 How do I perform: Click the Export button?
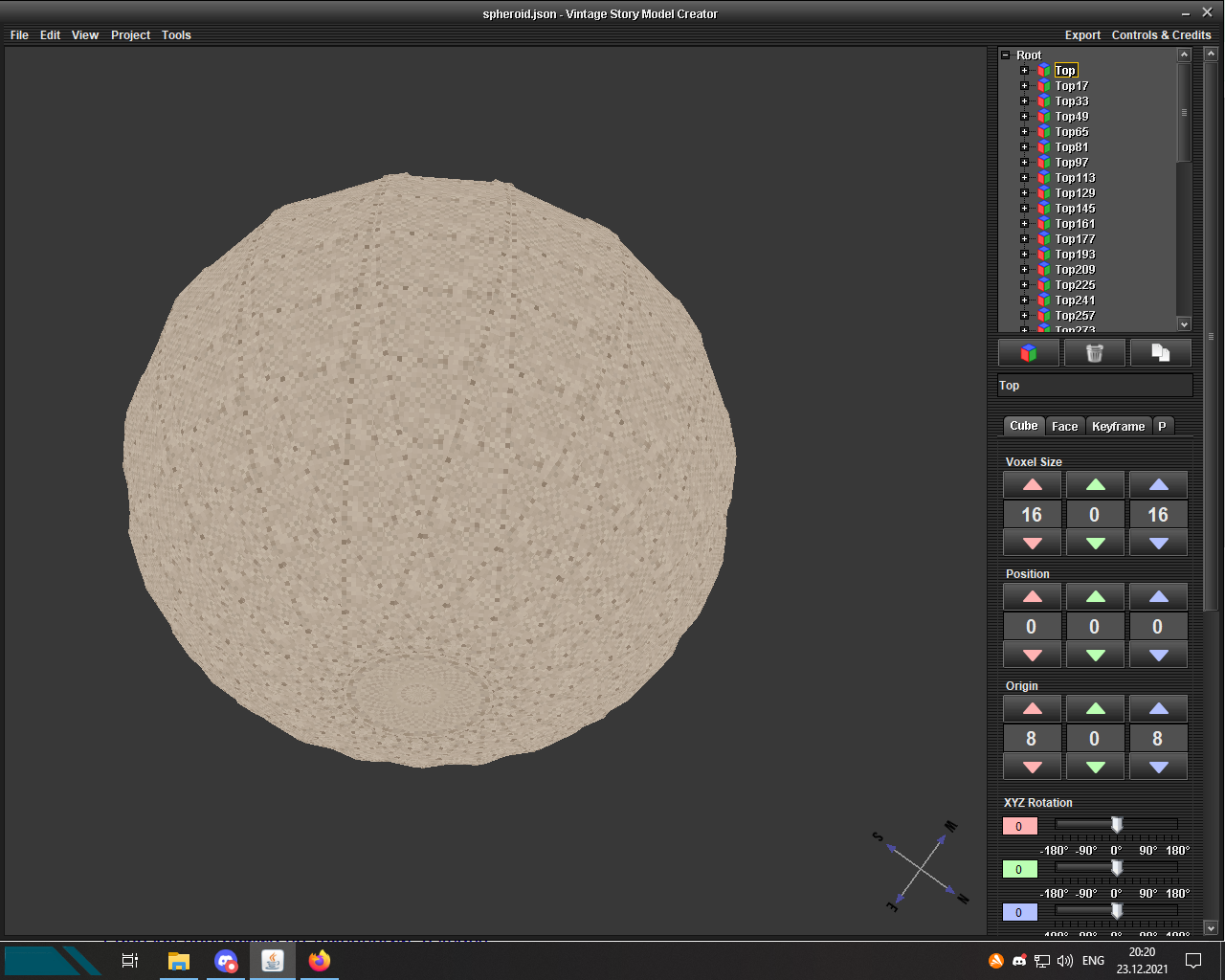coord(1082,35)
